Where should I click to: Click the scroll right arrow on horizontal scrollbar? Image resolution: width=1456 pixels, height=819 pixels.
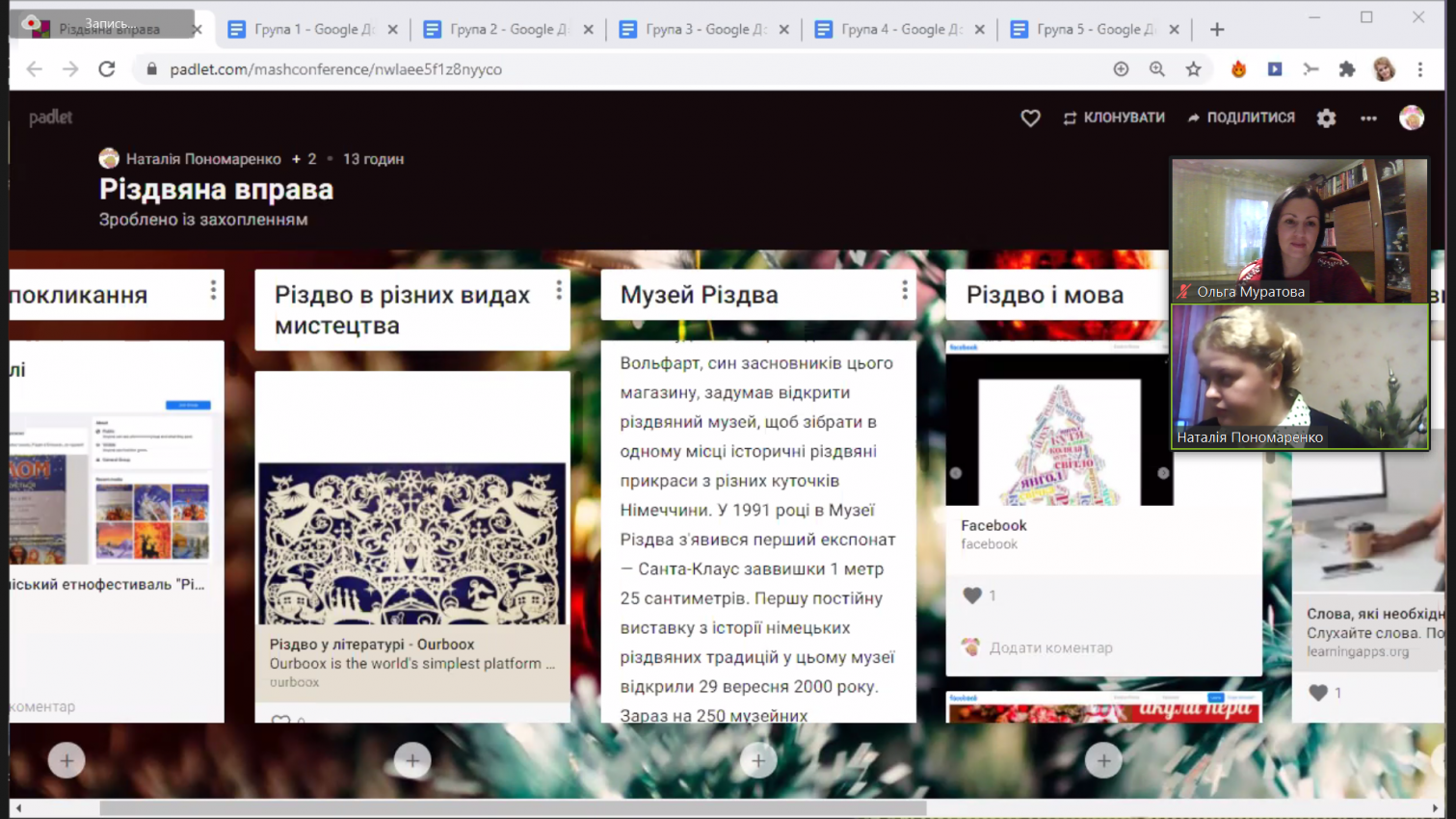[1435, 808]
